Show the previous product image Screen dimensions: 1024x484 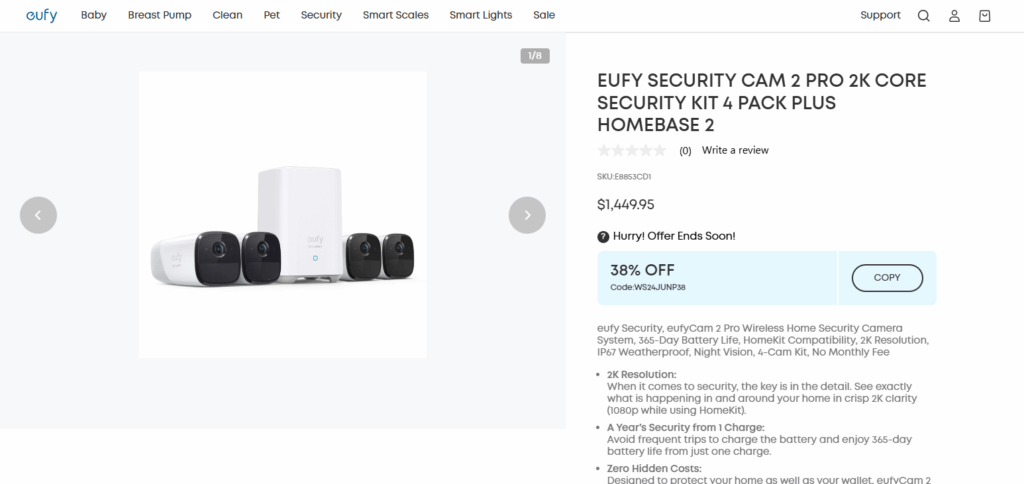pyautogui.click(x=38, y=215)
